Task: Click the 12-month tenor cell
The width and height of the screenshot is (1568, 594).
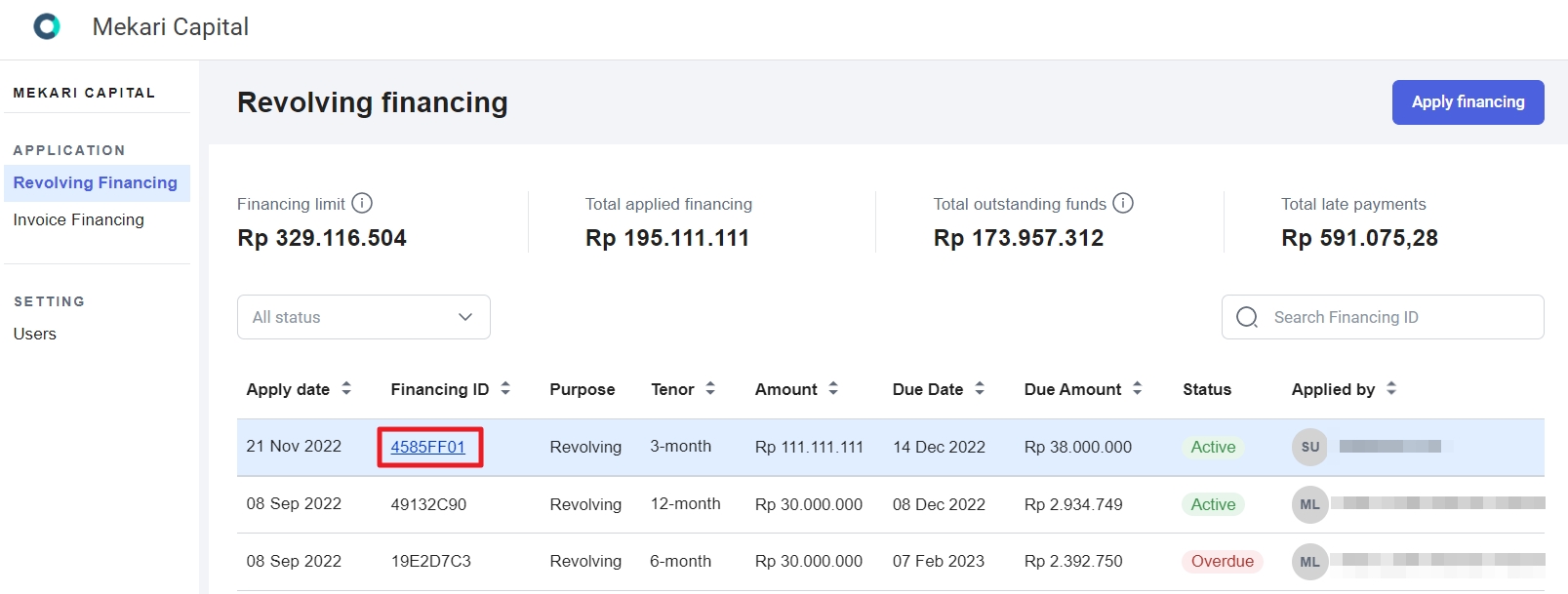Action: click(x=686, y=503)
